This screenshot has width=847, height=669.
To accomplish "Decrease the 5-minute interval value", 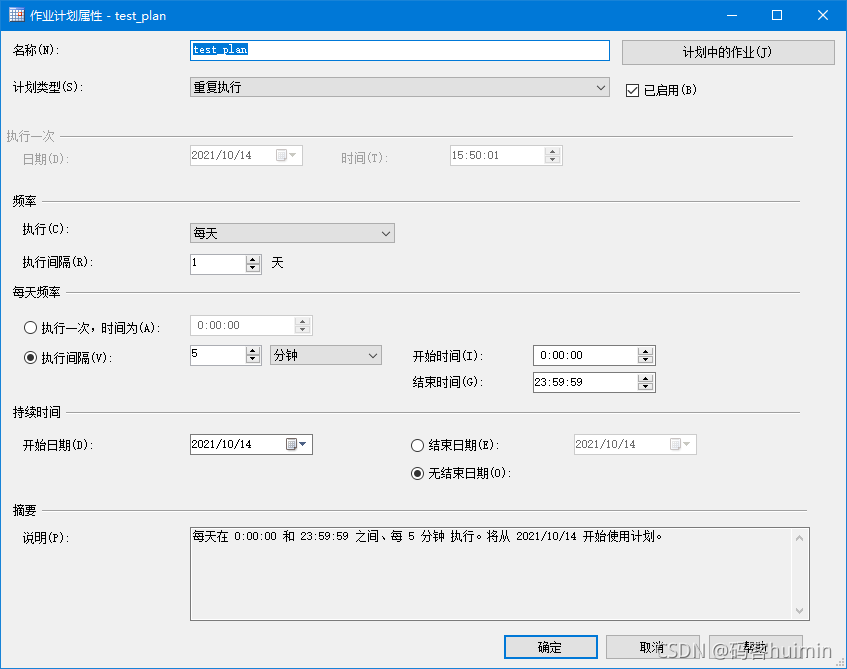I will [252, 359].
